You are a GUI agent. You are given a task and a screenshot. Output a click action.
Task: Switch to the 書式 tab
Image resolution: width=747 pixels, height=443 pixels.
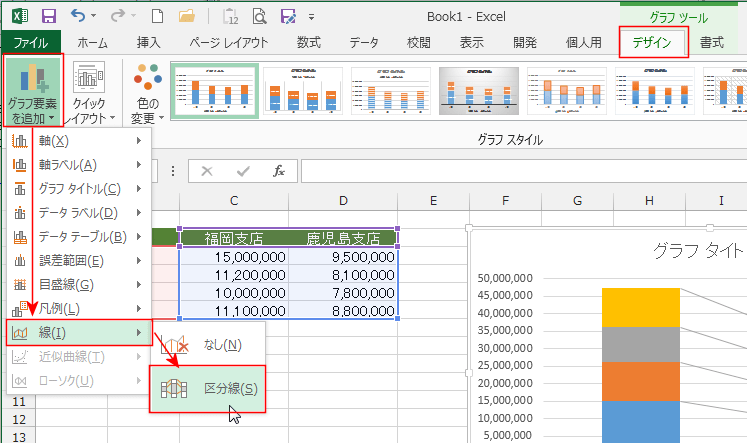point(712,42)
